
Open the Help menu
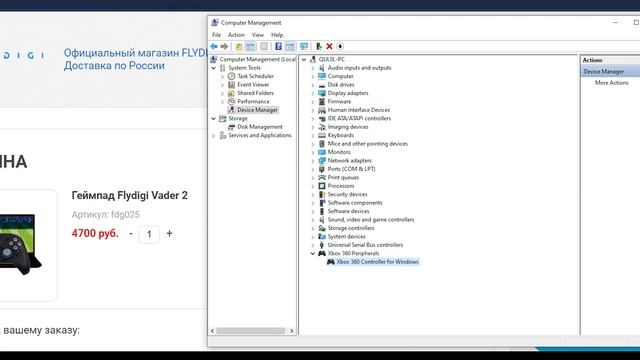pos(277,35)
